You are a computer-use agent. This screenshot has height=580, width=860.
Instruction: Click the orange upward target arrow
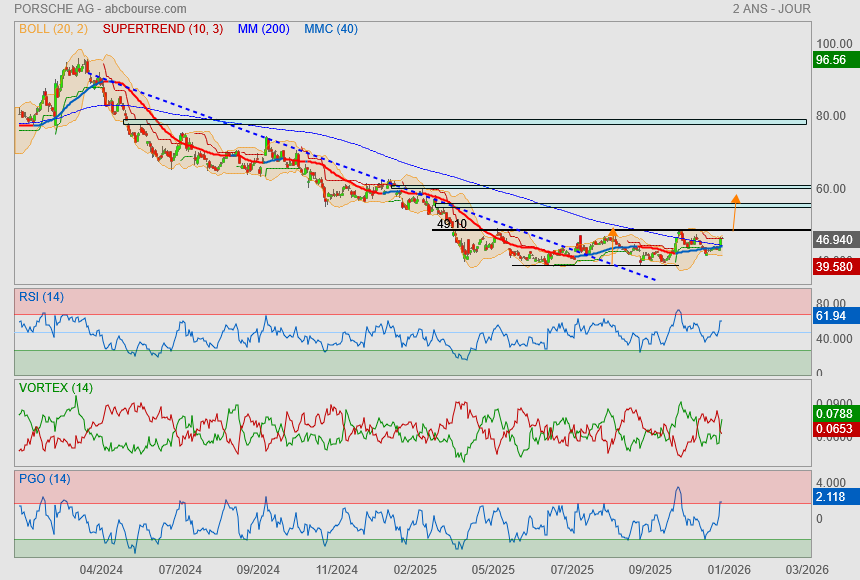pos(735,210)
